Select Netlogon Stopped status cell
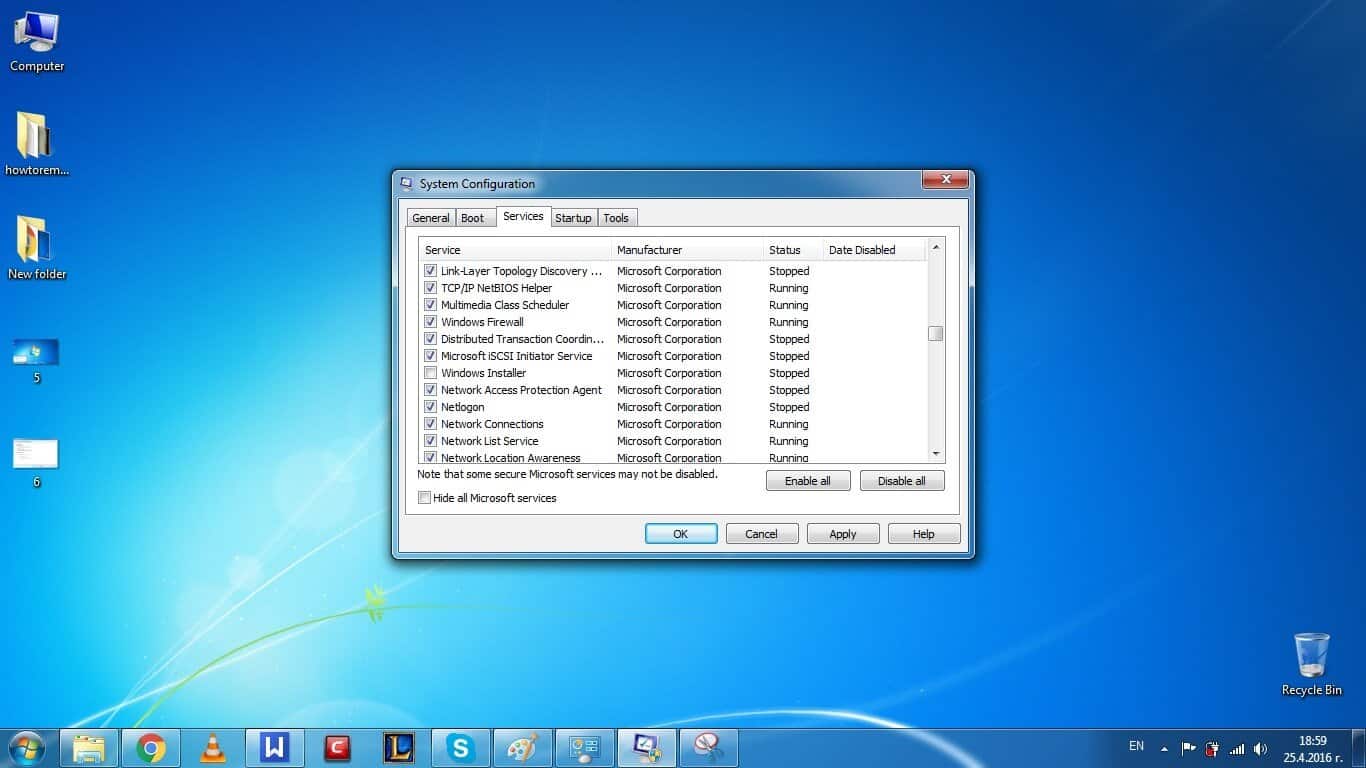The width and height of the screenshot is (1366, 768). click(789, 407)
